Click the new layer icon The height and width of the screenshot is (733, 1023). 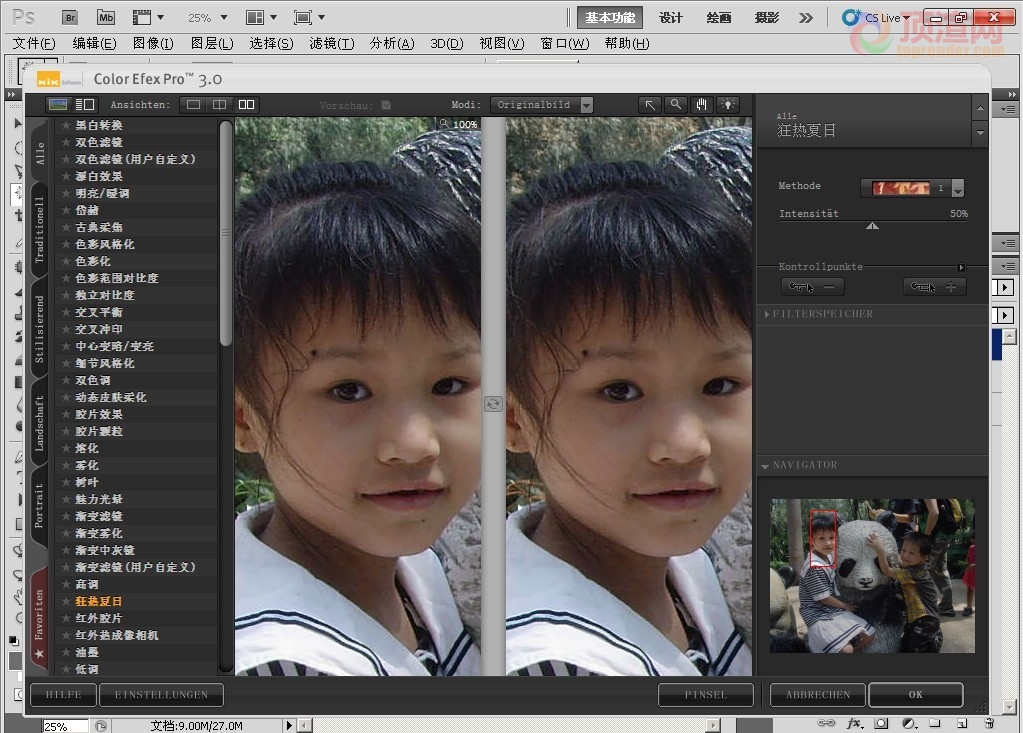pos(962,723)
